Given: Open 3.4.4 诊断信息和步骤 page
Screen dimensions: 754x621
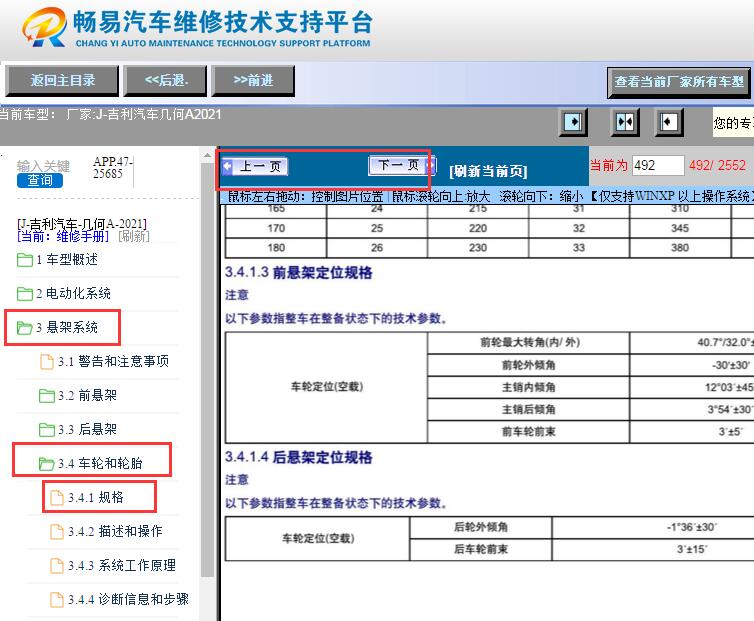Looking at the screenshot, I should point(128,599).
